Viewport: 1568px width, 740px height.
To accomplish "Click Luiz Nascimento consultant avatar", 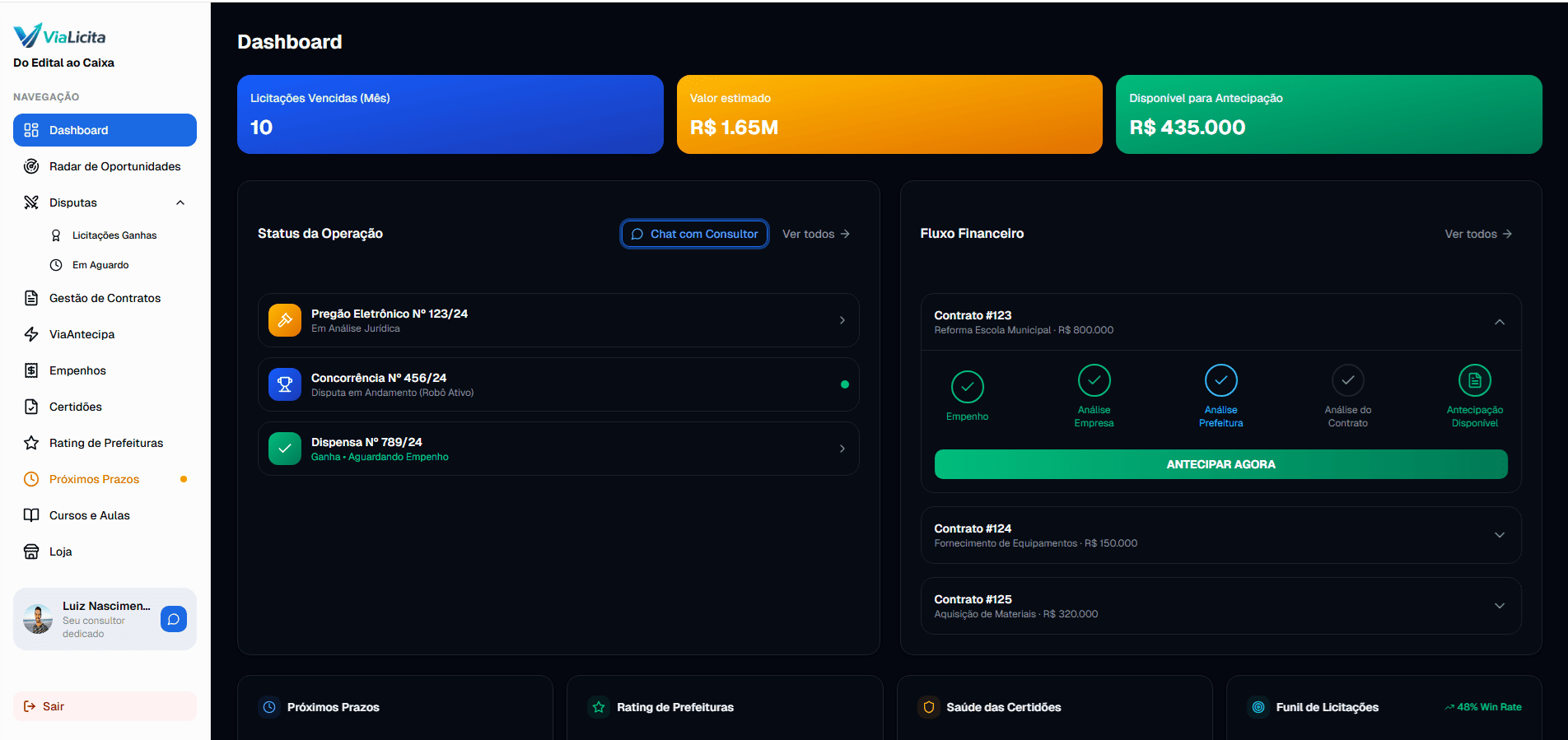I will [x=38, y=619].
